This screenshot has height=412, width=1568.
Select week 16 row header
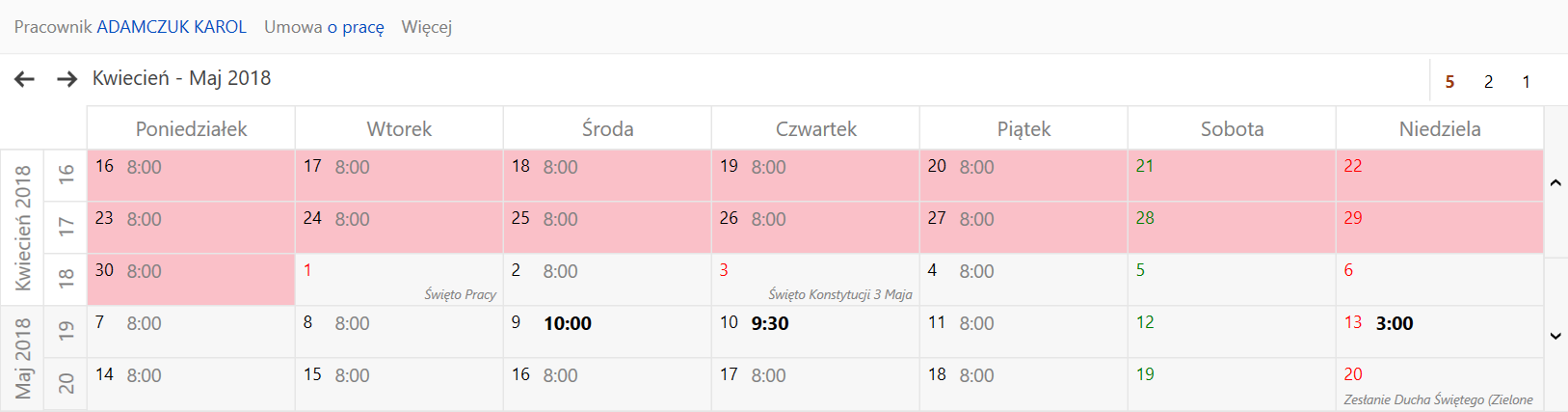[66, 175]
